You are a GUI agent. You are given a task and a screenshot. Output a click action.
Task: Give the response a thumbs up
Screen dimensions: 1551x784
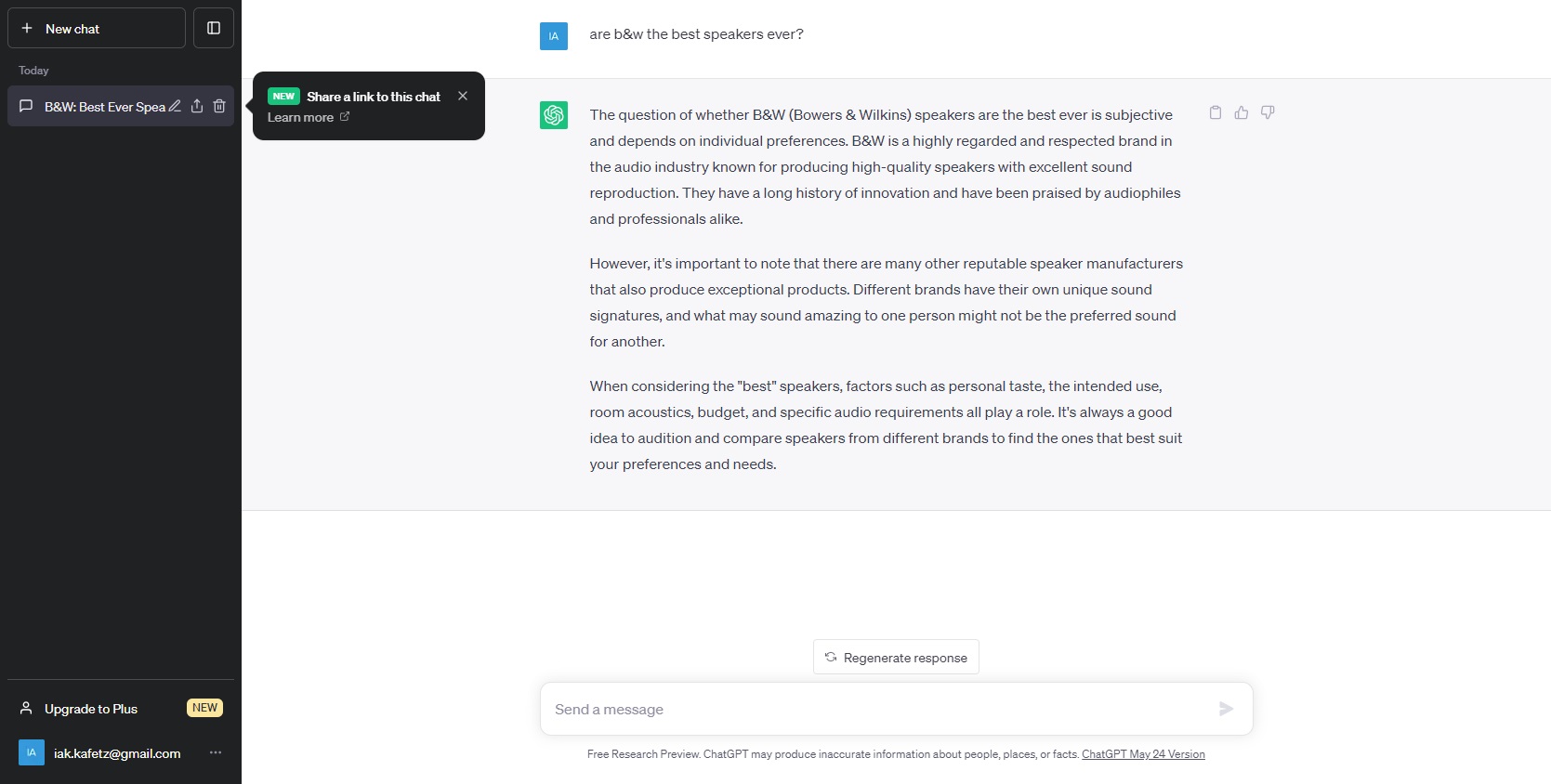click(1241, 112)
